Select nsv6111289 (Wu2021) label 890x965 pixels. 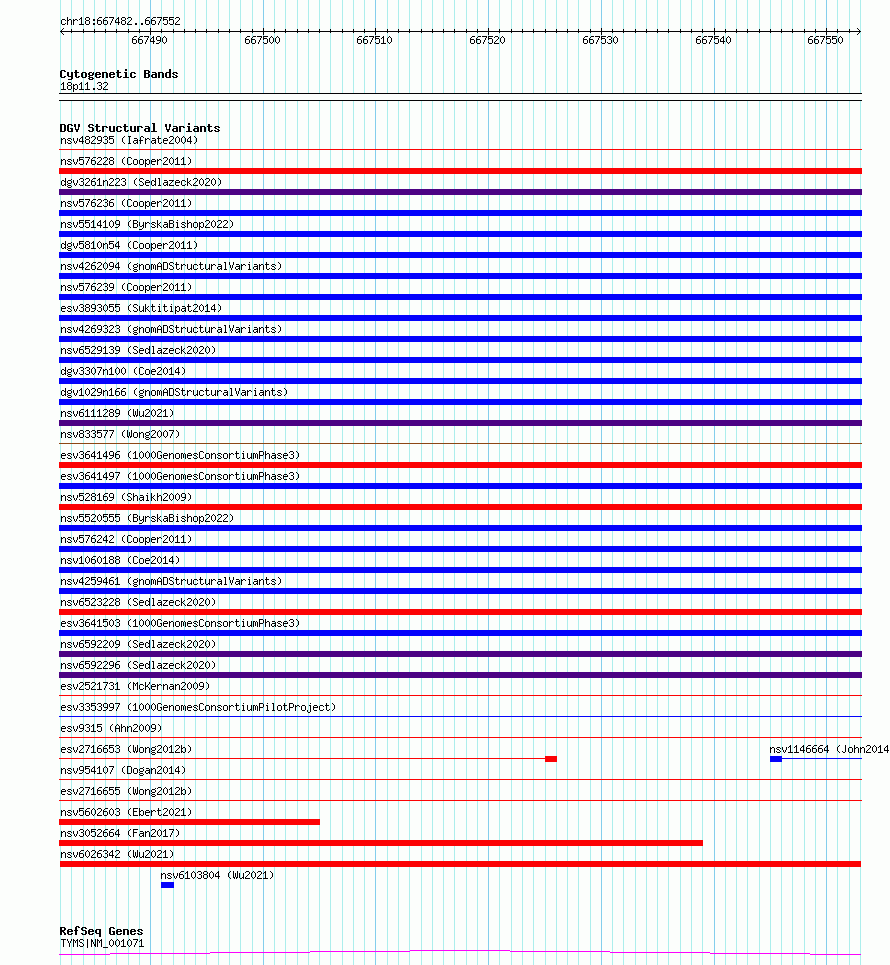coord(117,413)
